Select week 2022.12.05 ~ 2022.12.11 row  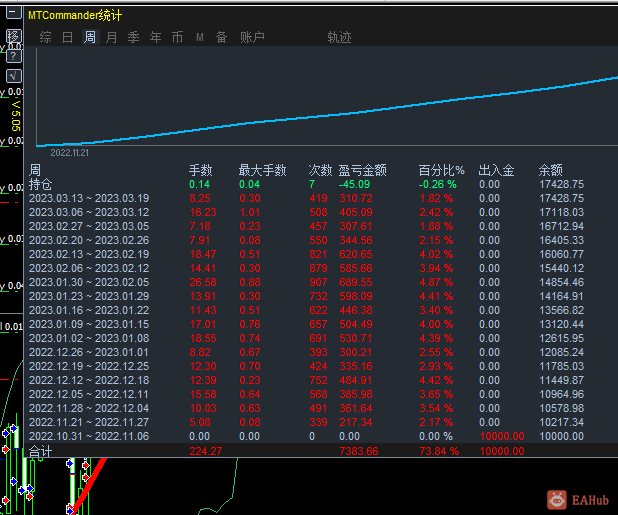pyautogui.click(x=306, y=394)
